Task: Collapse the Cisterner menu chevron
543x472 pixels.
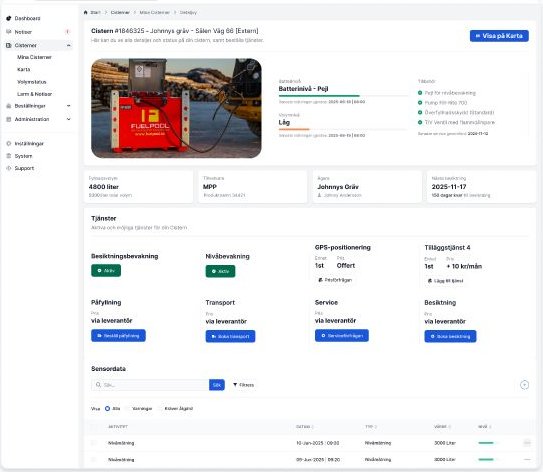Action: (69, 45)
